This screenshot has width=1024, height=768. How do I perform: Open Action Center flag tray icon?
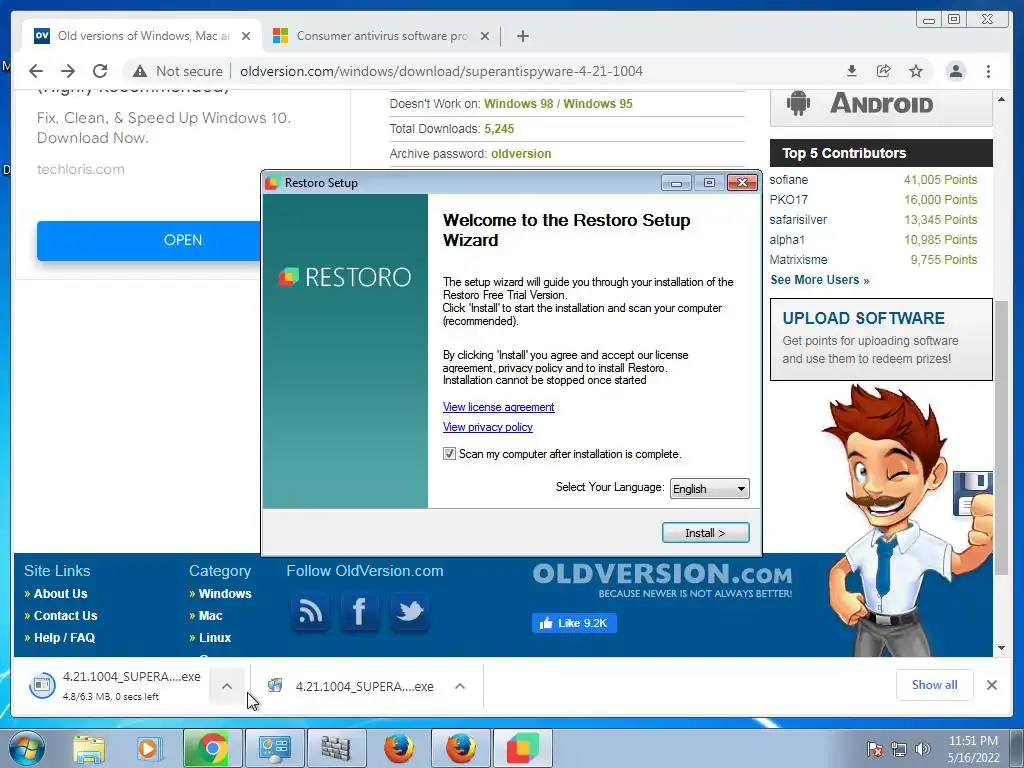point(875,749)
